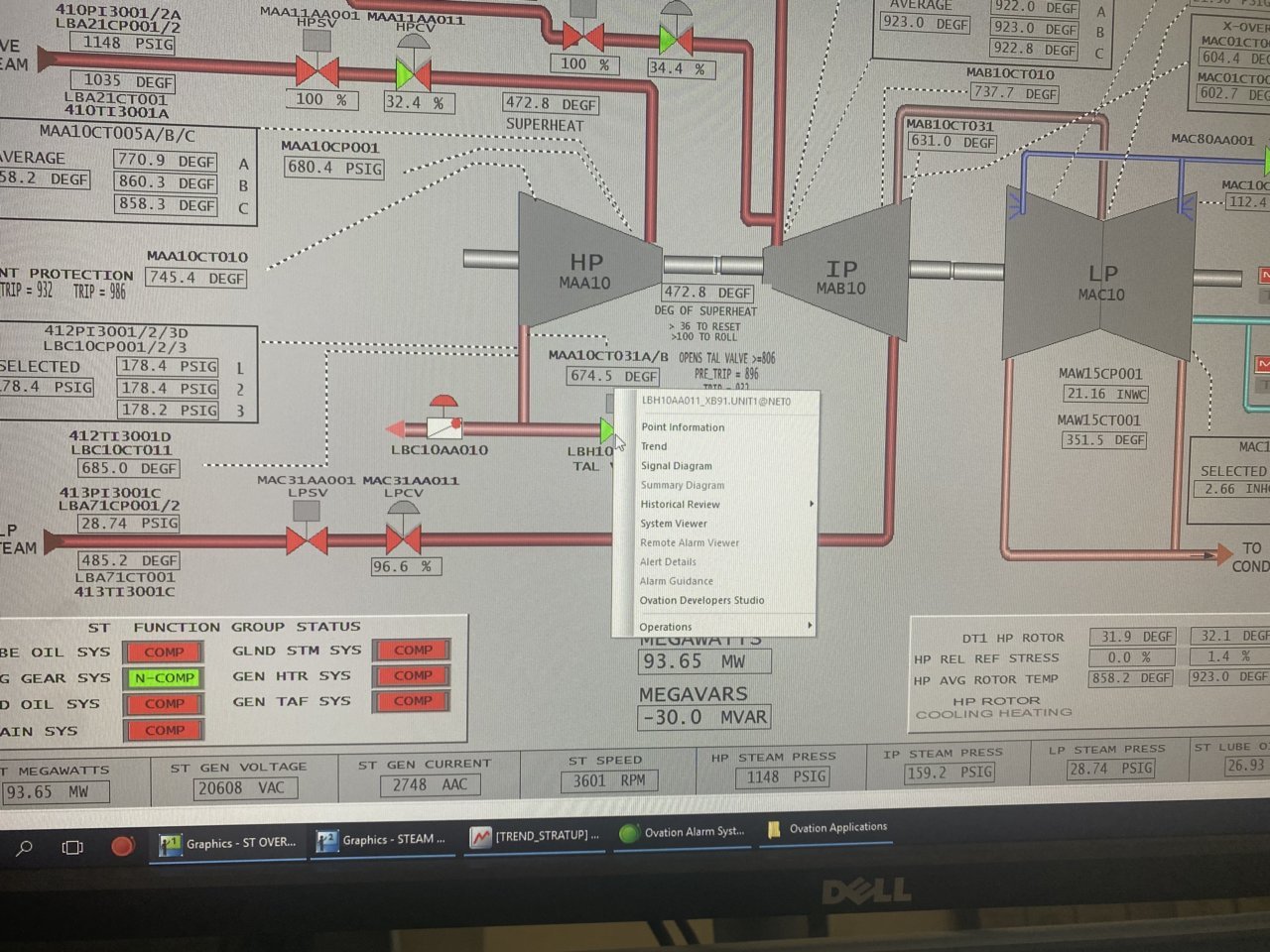Click the -30.0 MVAR megavars value
Image resolution: width=1270 pixels, height=952 pixels.
(x=704, y=717)
